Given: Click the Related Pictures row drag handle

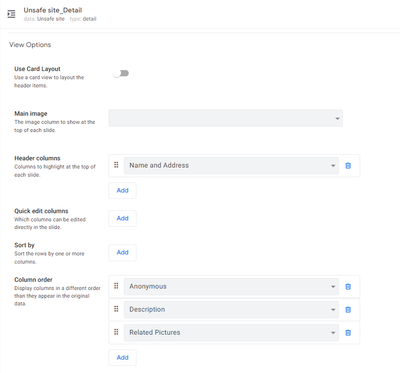Looking at the screenshot, I should tap(116, 332).
